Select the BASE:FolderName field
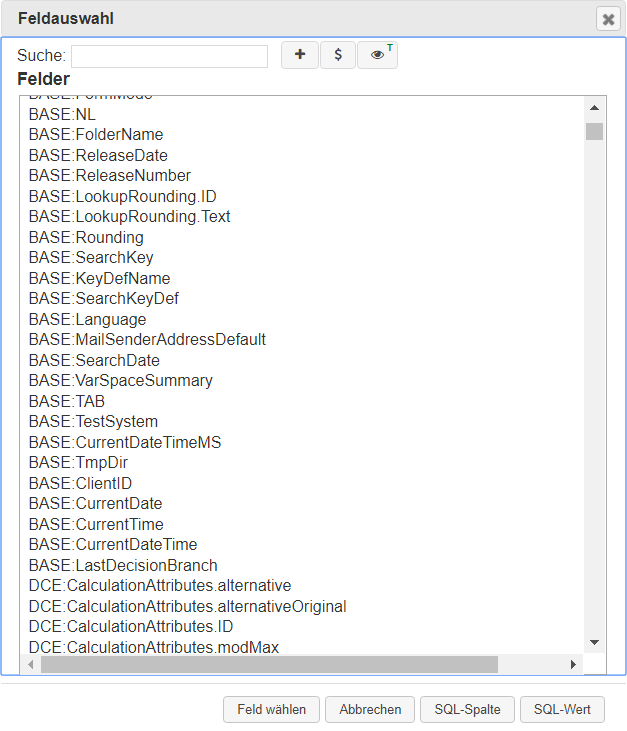The width and height of the screenshot is (627, 731). click(96, 134)
